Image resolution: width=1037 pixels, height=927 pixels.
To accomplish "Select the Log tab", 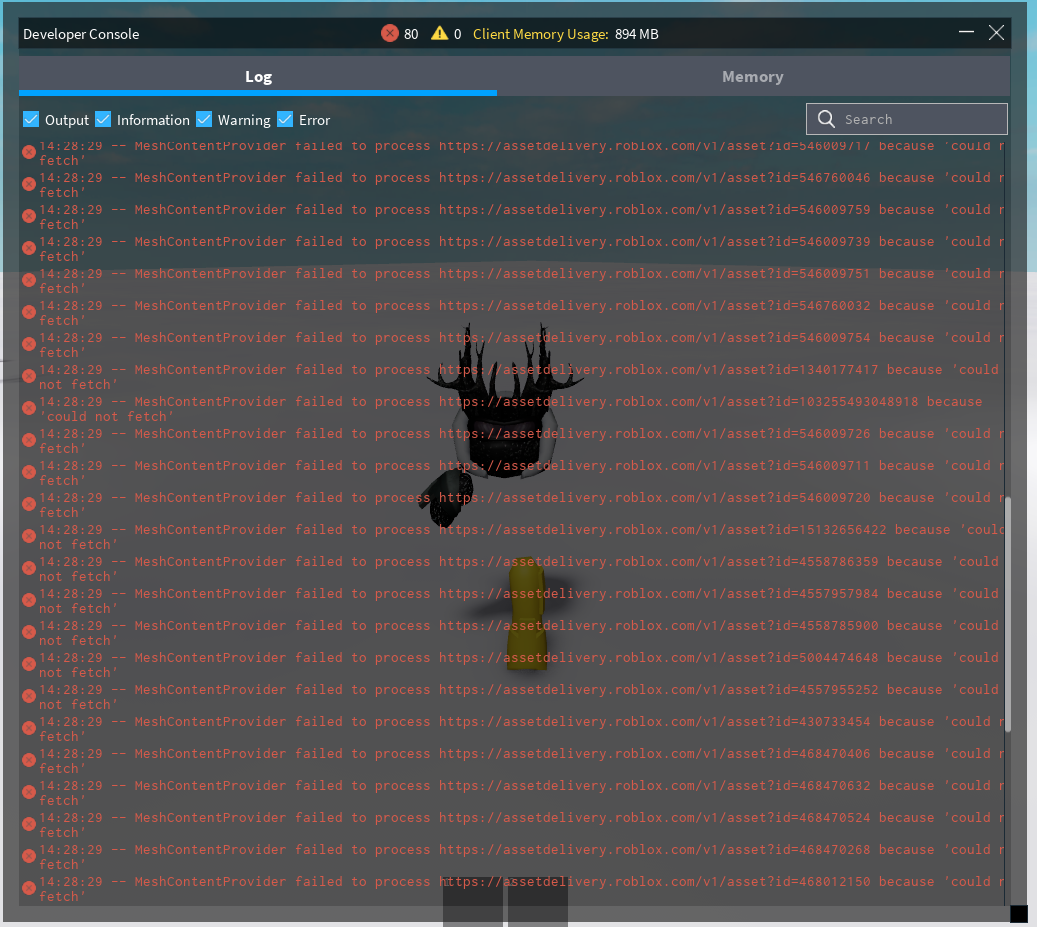I will click(x=258, y=76).
